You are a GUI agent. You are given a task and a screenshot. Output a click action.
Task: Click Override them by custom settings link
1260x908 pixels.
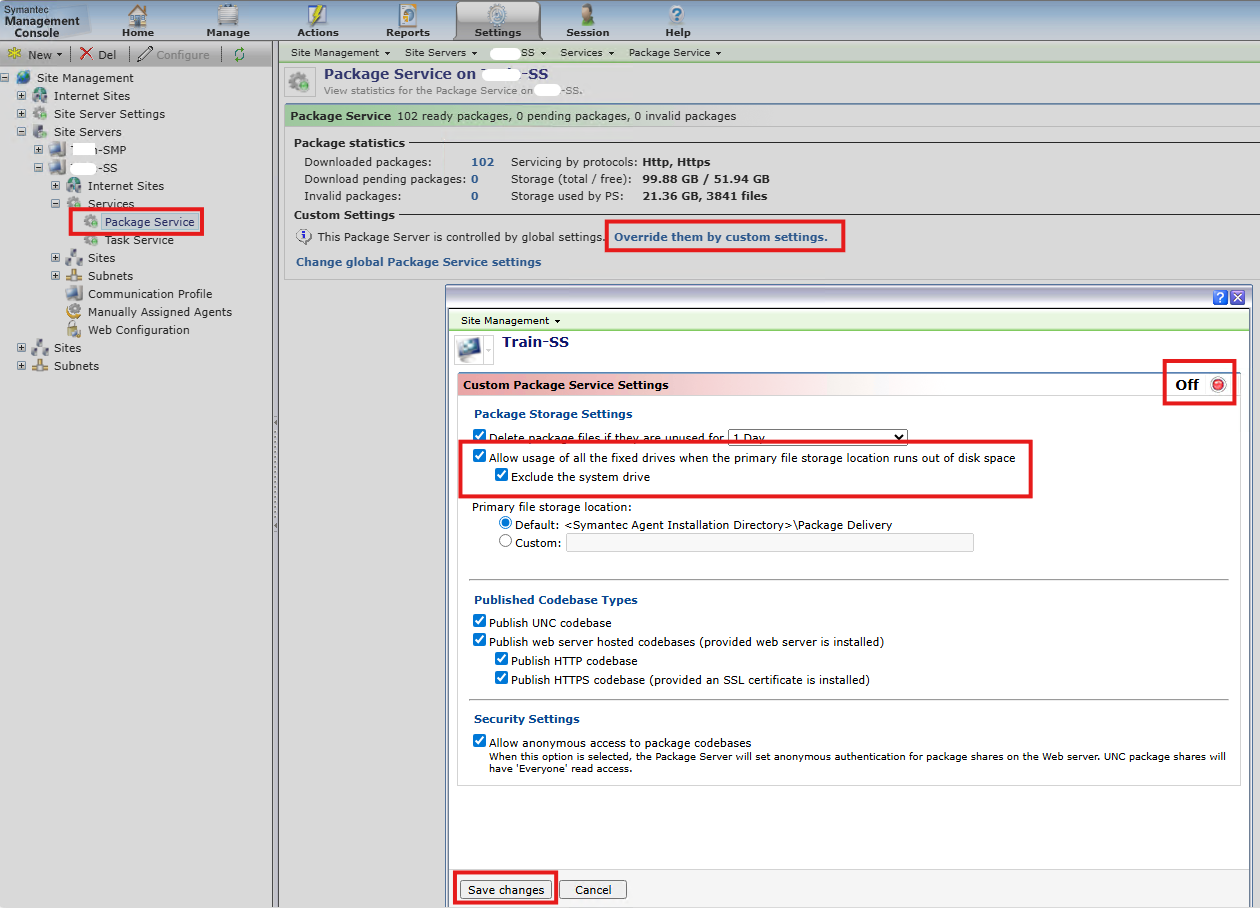721,237
